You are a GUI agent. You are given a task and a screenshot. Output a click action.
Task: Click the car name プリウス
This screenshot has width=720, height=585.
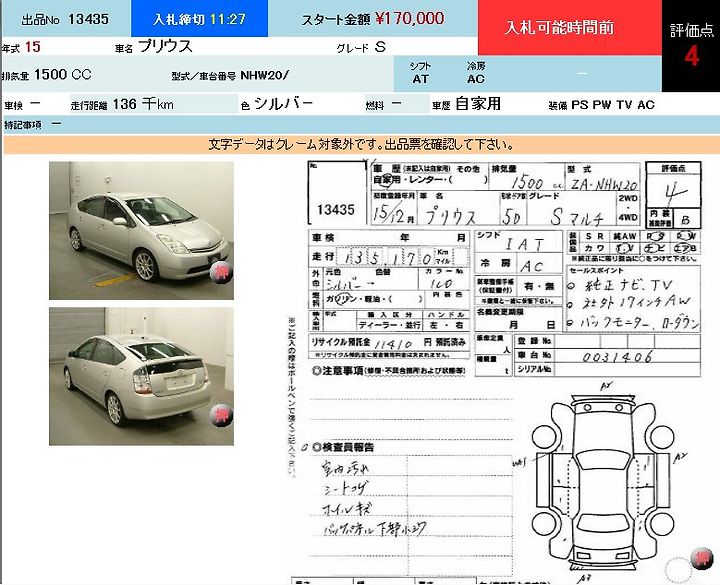pyautogui.click(x=165, y=46)
